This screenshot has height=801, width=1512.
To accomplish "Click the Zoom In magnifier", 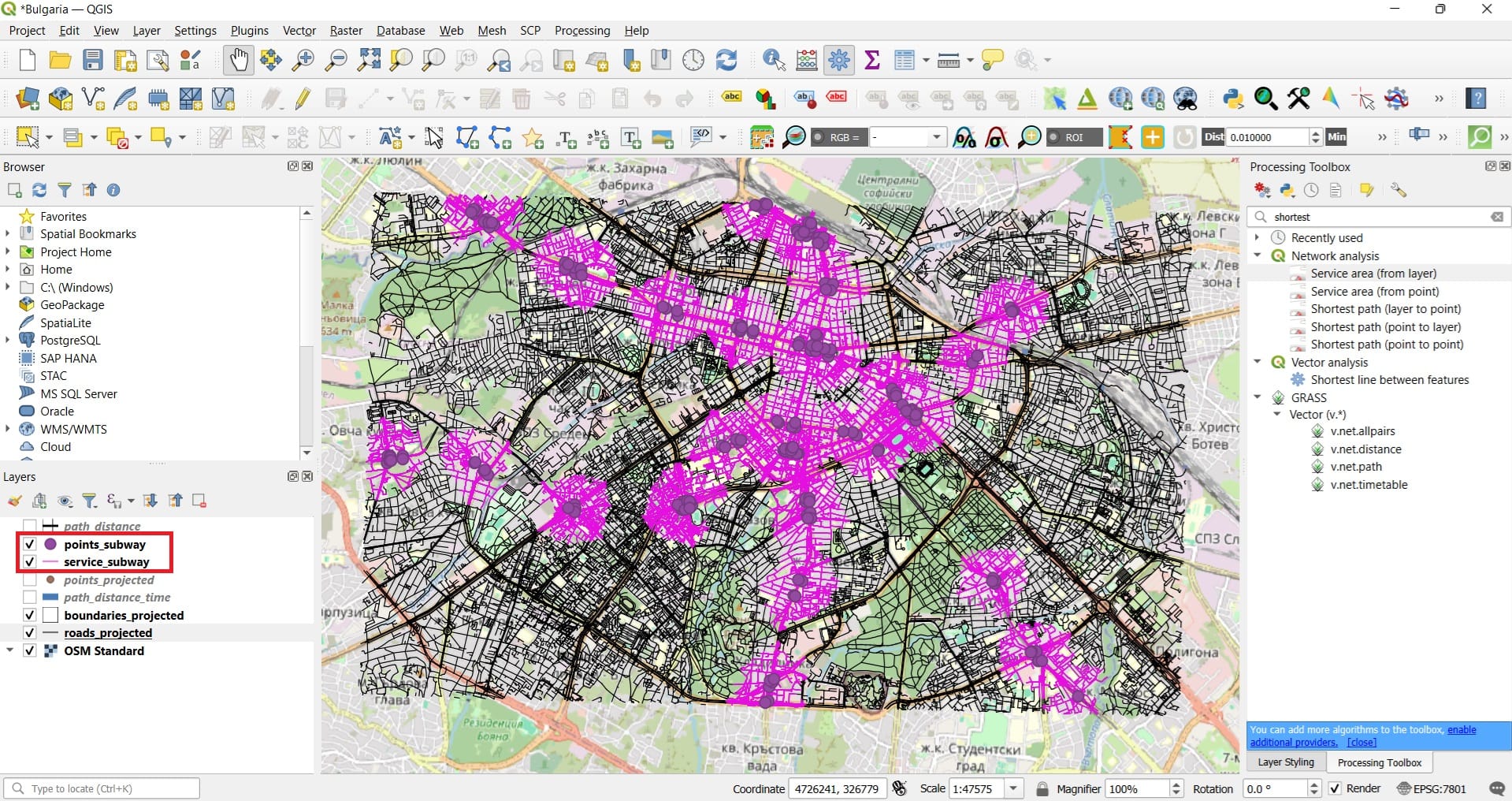I will pos(303,60).
